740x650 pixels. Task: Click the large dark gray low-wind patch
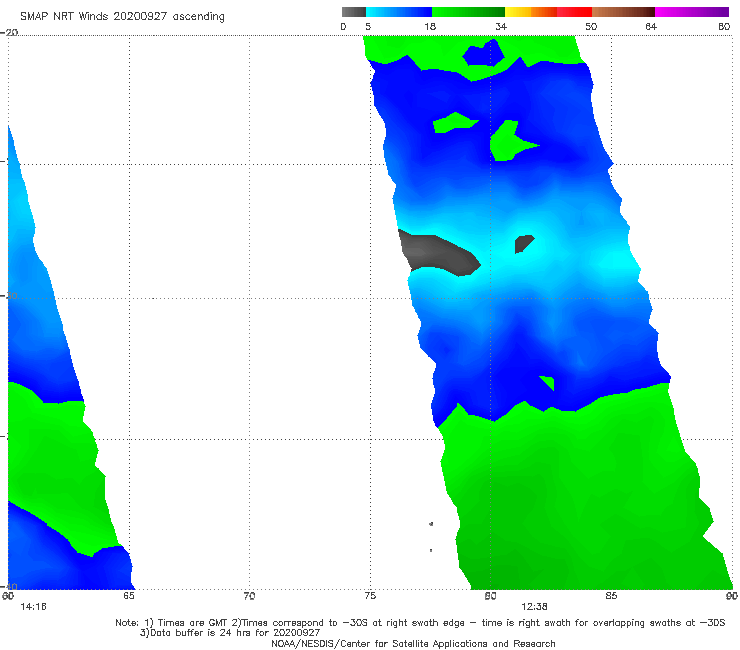(x=437, y=253)
